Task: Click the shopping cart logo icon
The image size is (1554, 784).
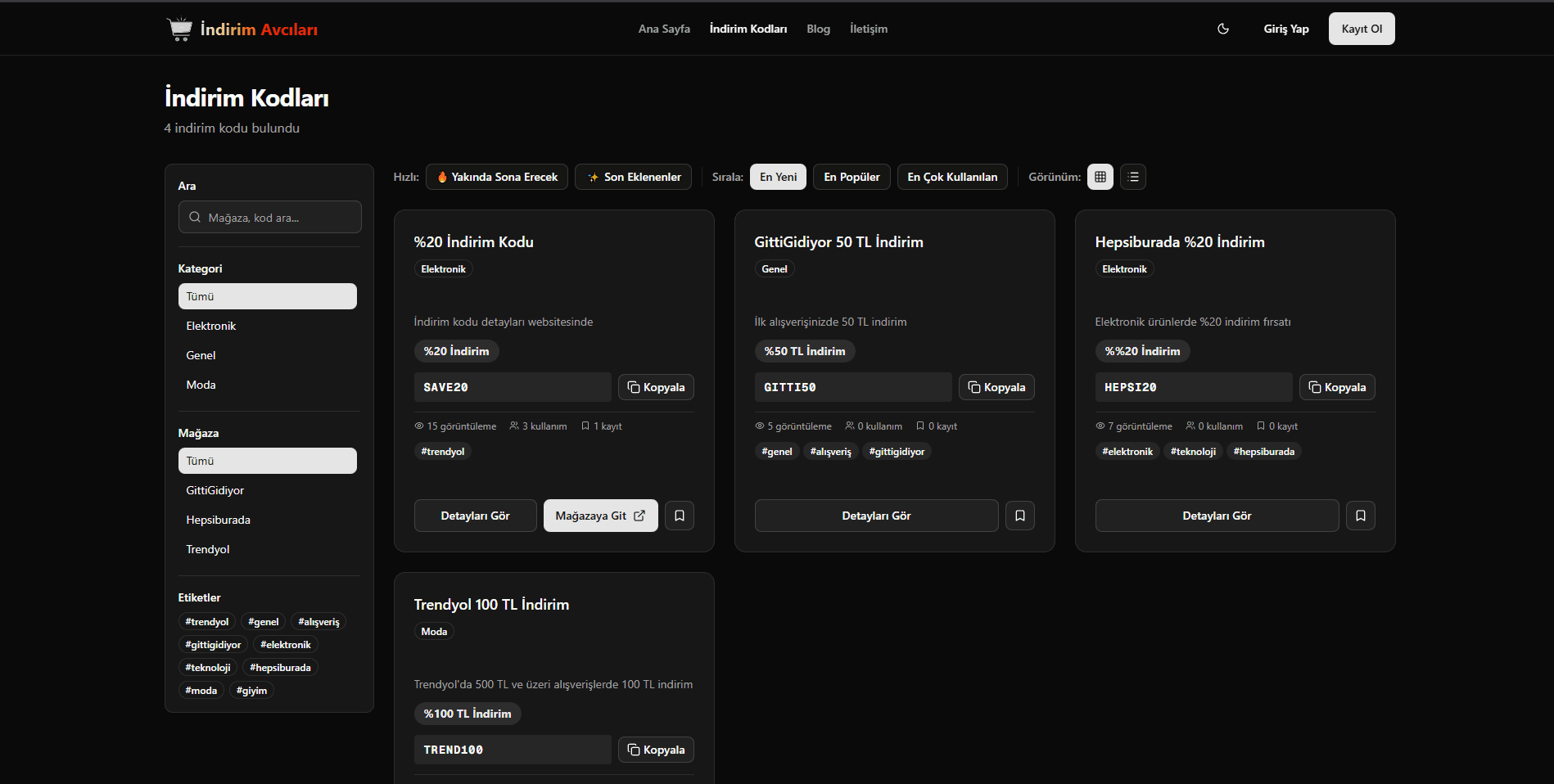Action: tap(179, 29)
